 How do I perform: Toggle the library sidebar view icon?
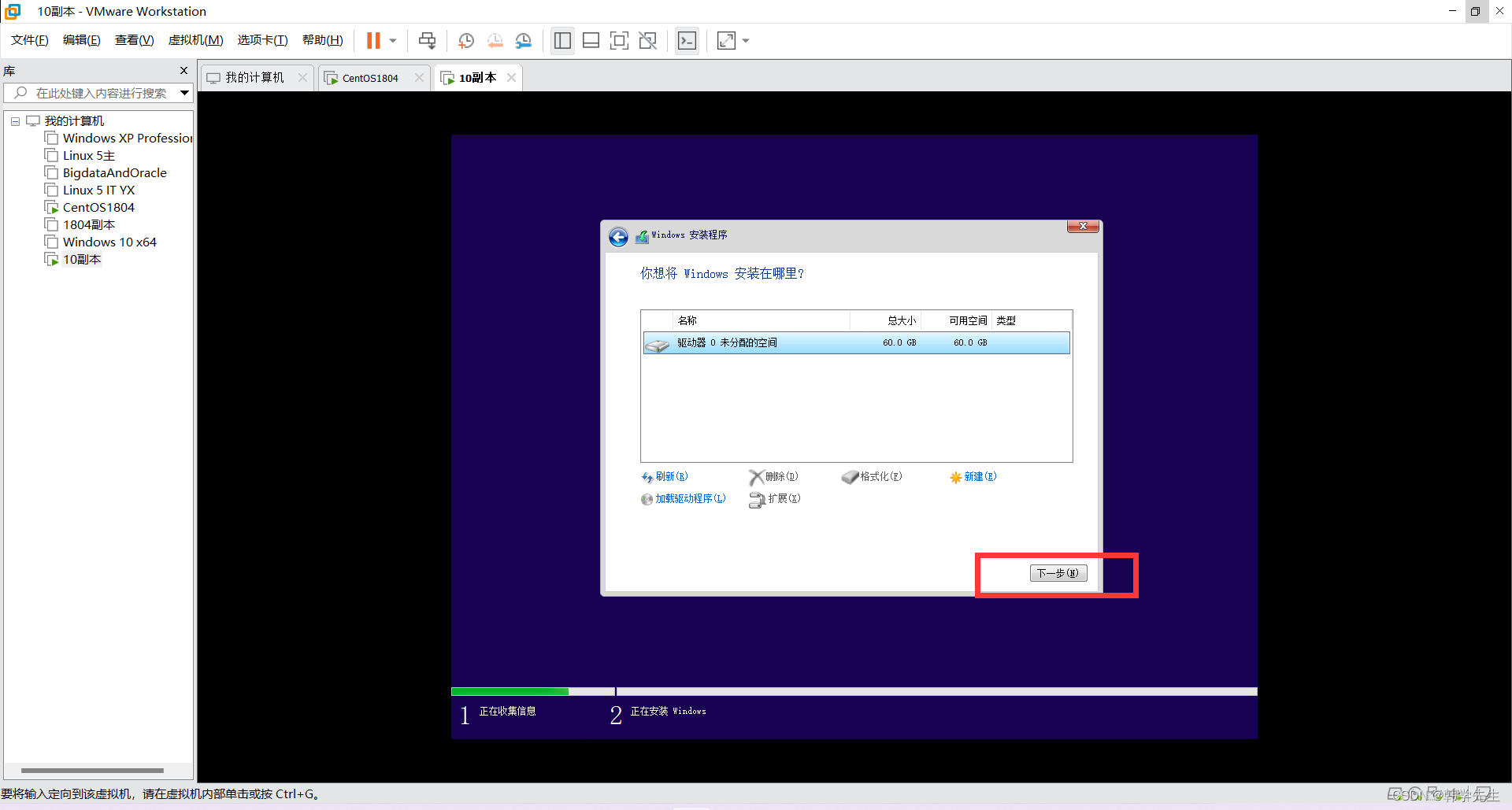(x=562, y=40)
